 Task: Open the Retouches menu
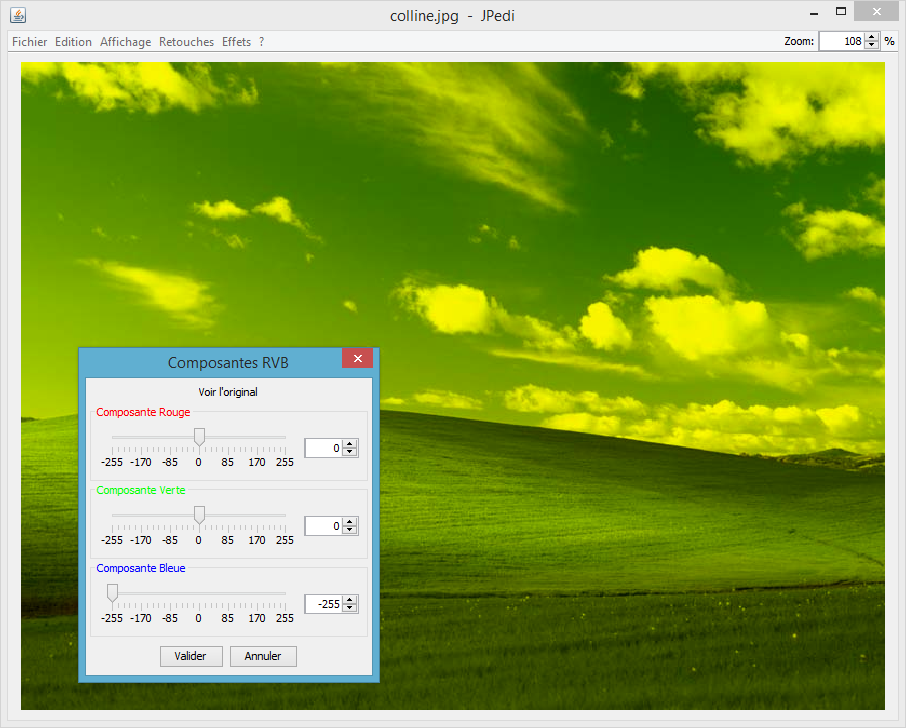(186, 42)
